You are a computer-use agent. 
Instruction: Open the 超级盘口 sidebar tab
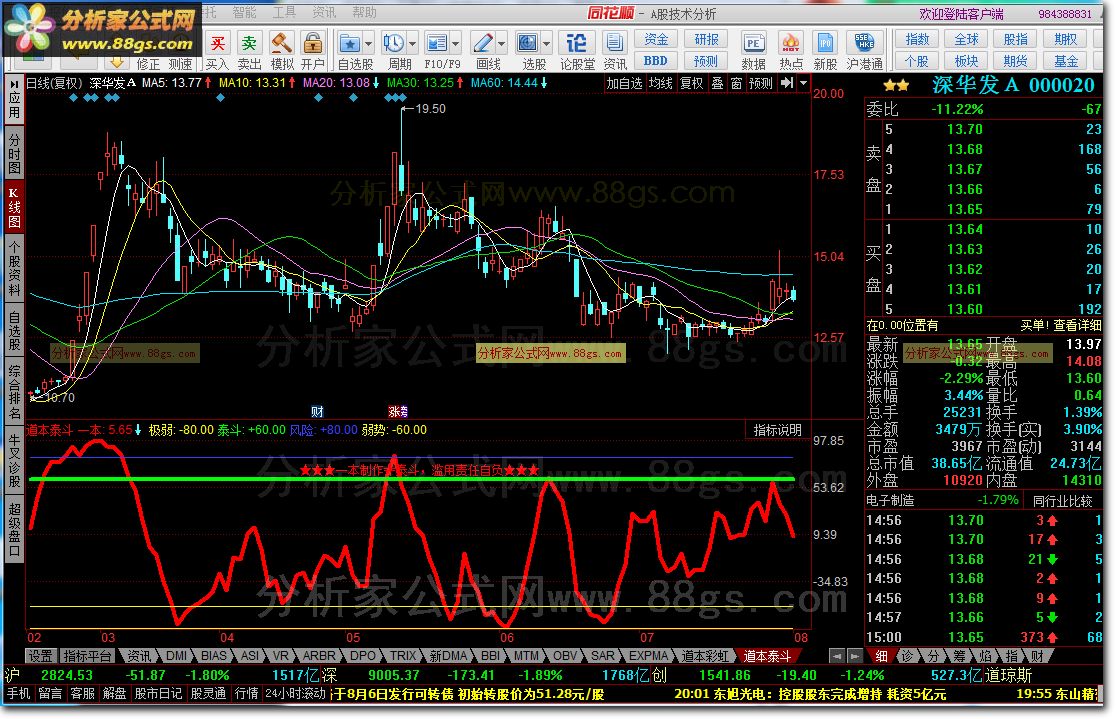pos(14,531)
